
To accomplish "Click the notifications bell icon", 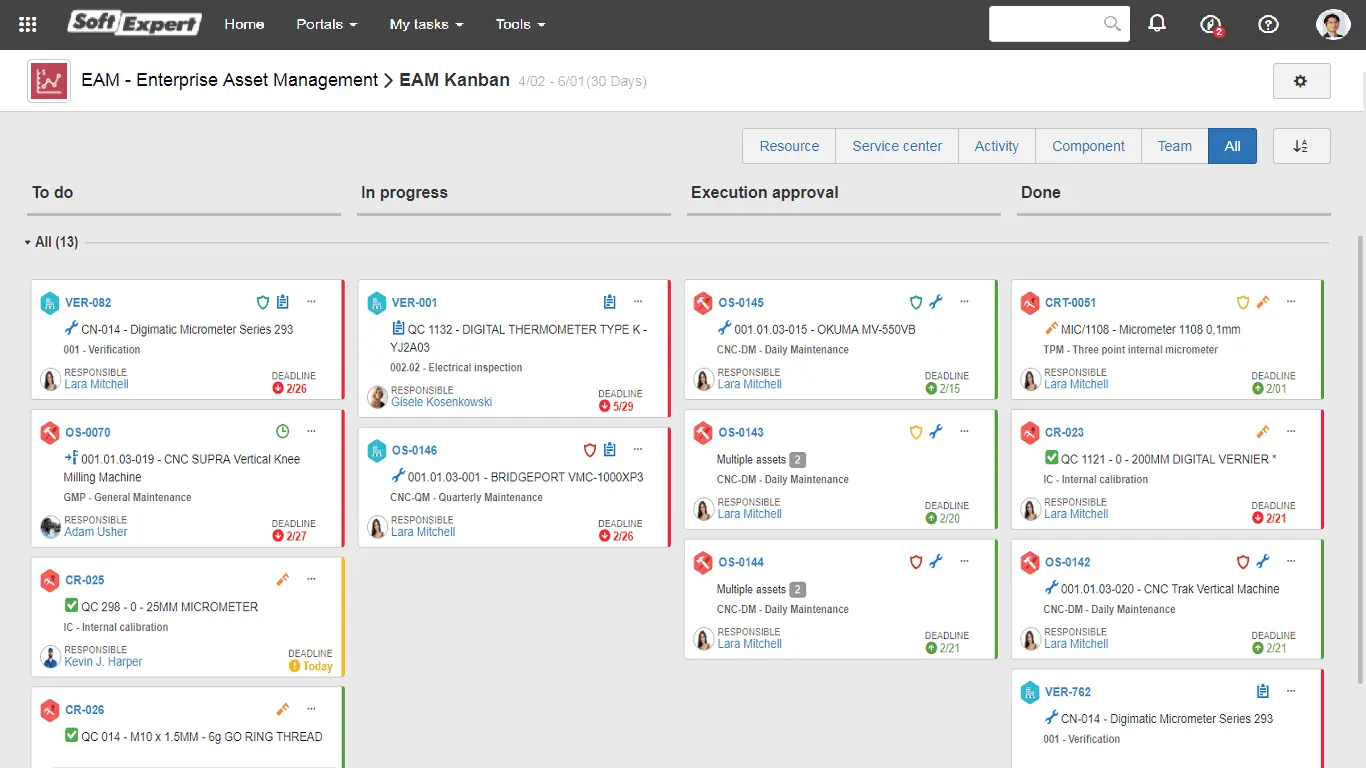I will (1157, 23).
